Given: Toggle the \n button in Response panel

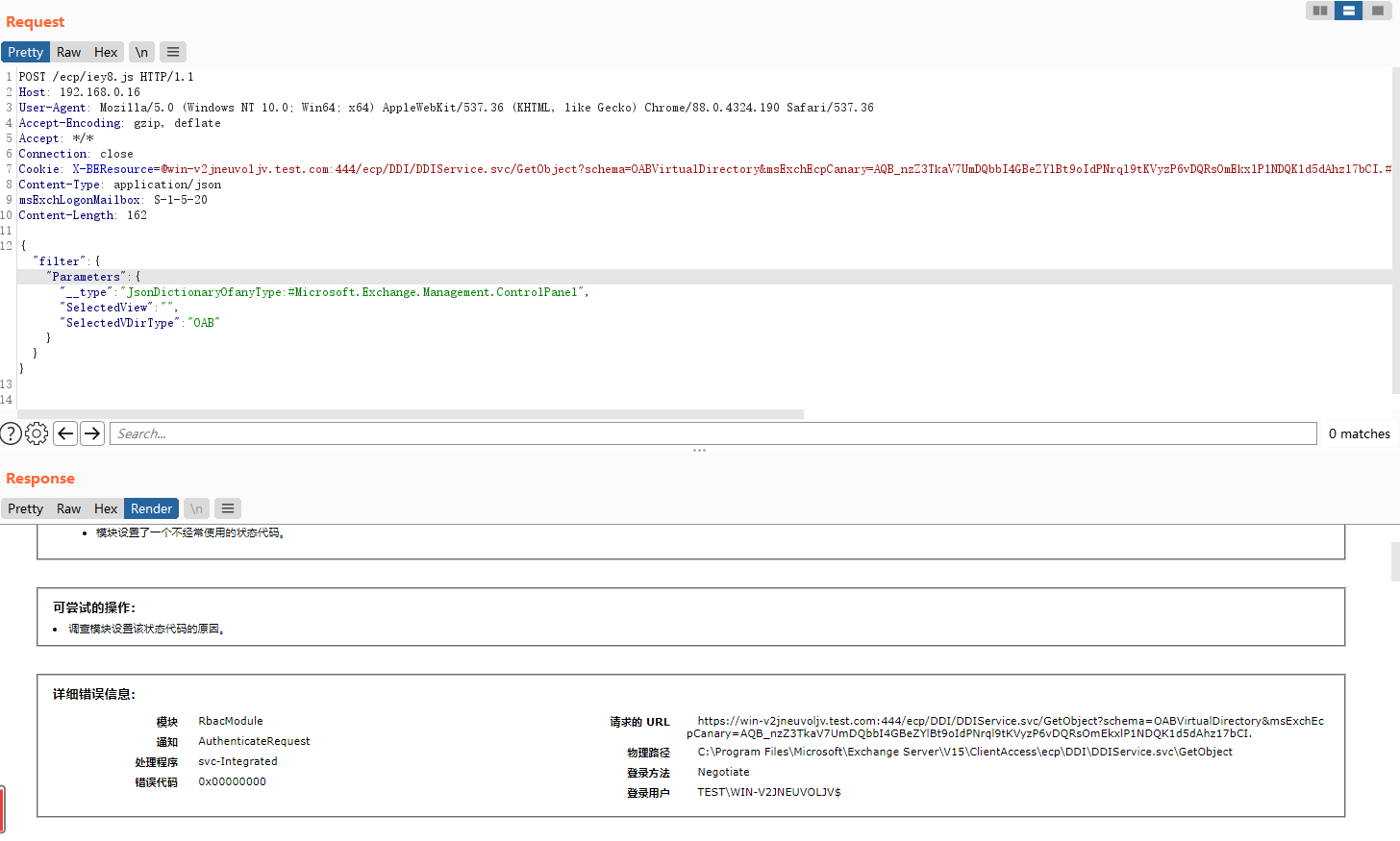Looking at the screenshot, I should (x=196, y=508).
